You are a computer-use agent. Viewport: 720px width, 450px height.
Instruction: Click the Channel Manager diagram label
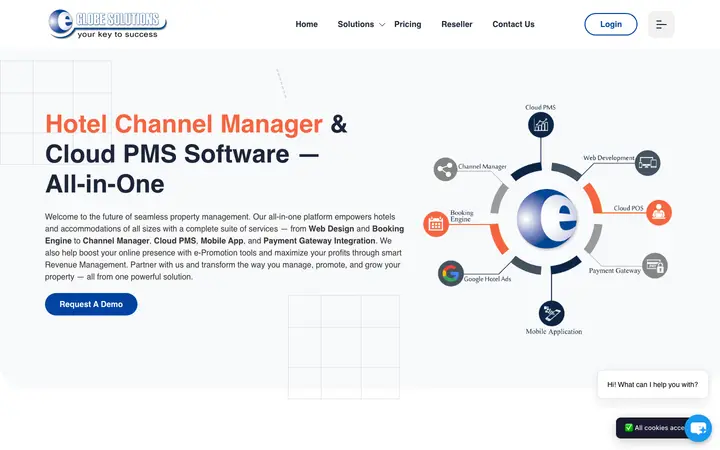(482, 166)
